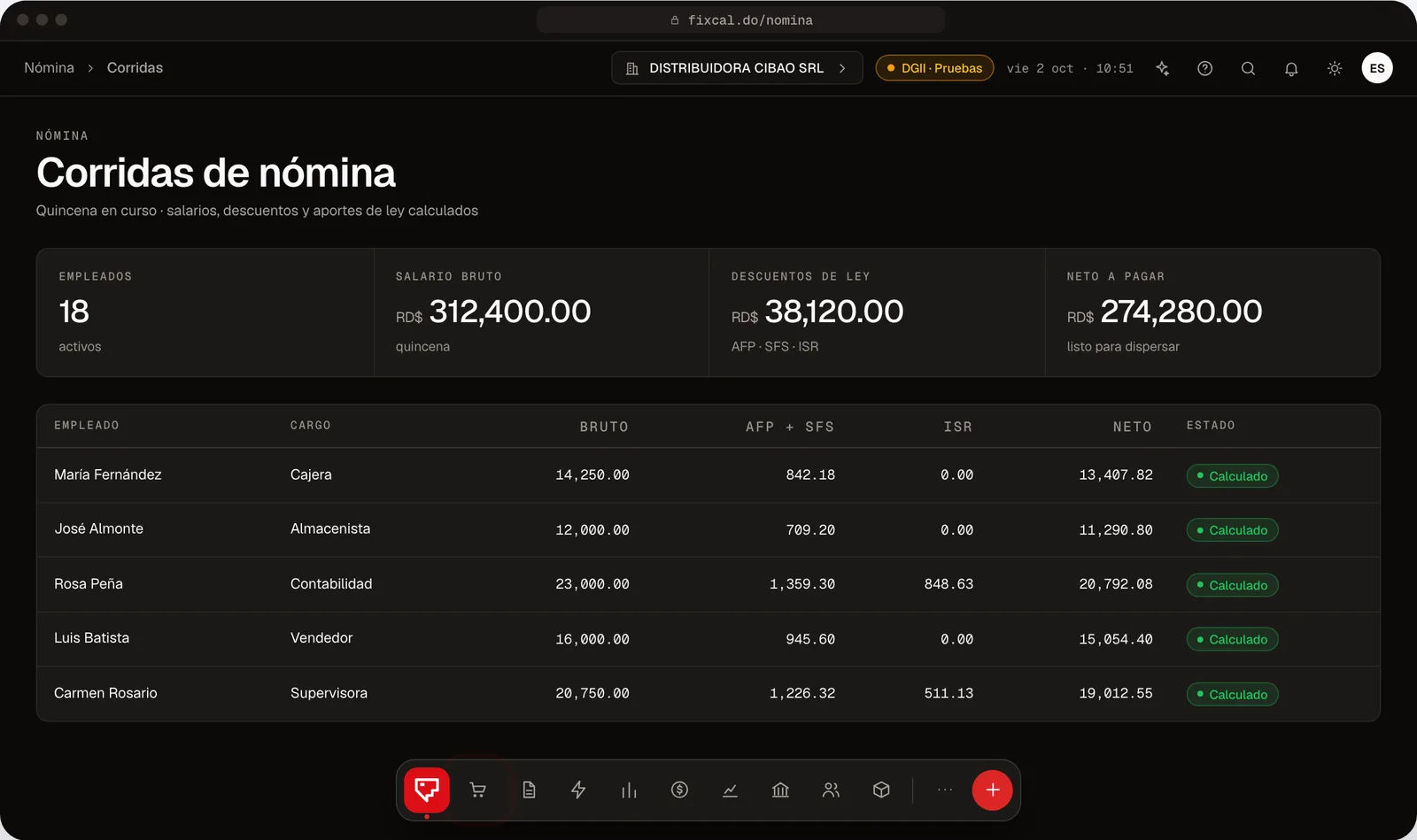The height and width of the screenshot is (840, 1417).
Task: Open the bar chart reports icon
Action: [x=629, y=790]
